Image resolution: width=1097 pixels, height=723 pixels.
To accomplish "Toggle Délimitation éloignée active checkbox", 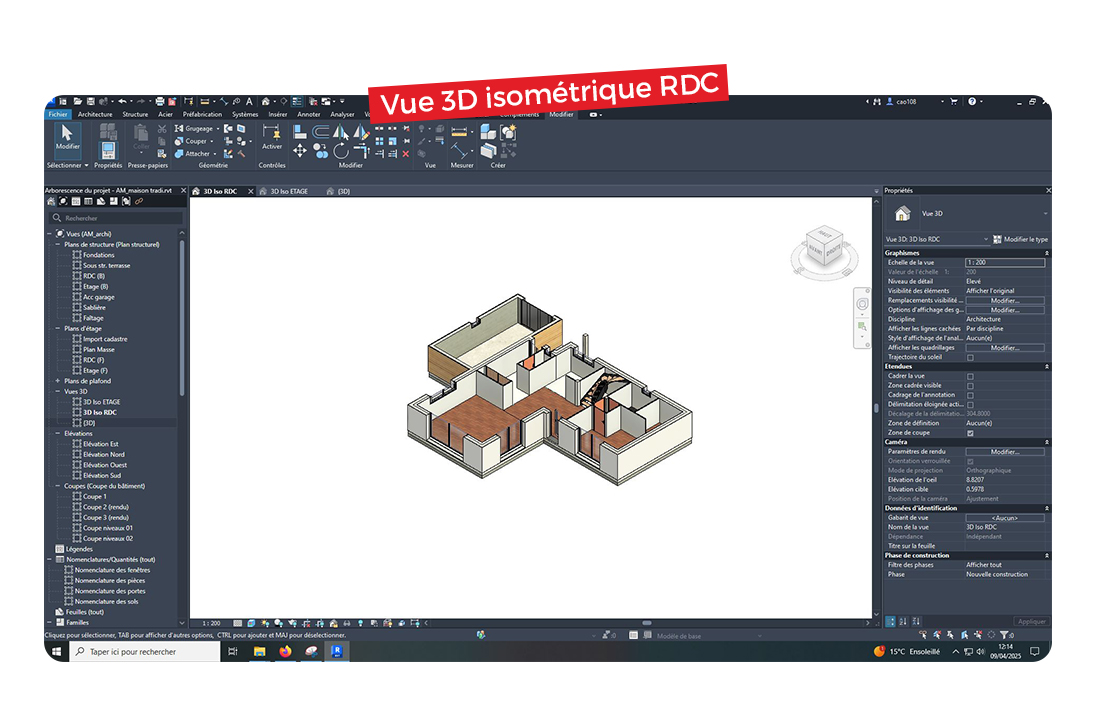I will coord(970,405).
